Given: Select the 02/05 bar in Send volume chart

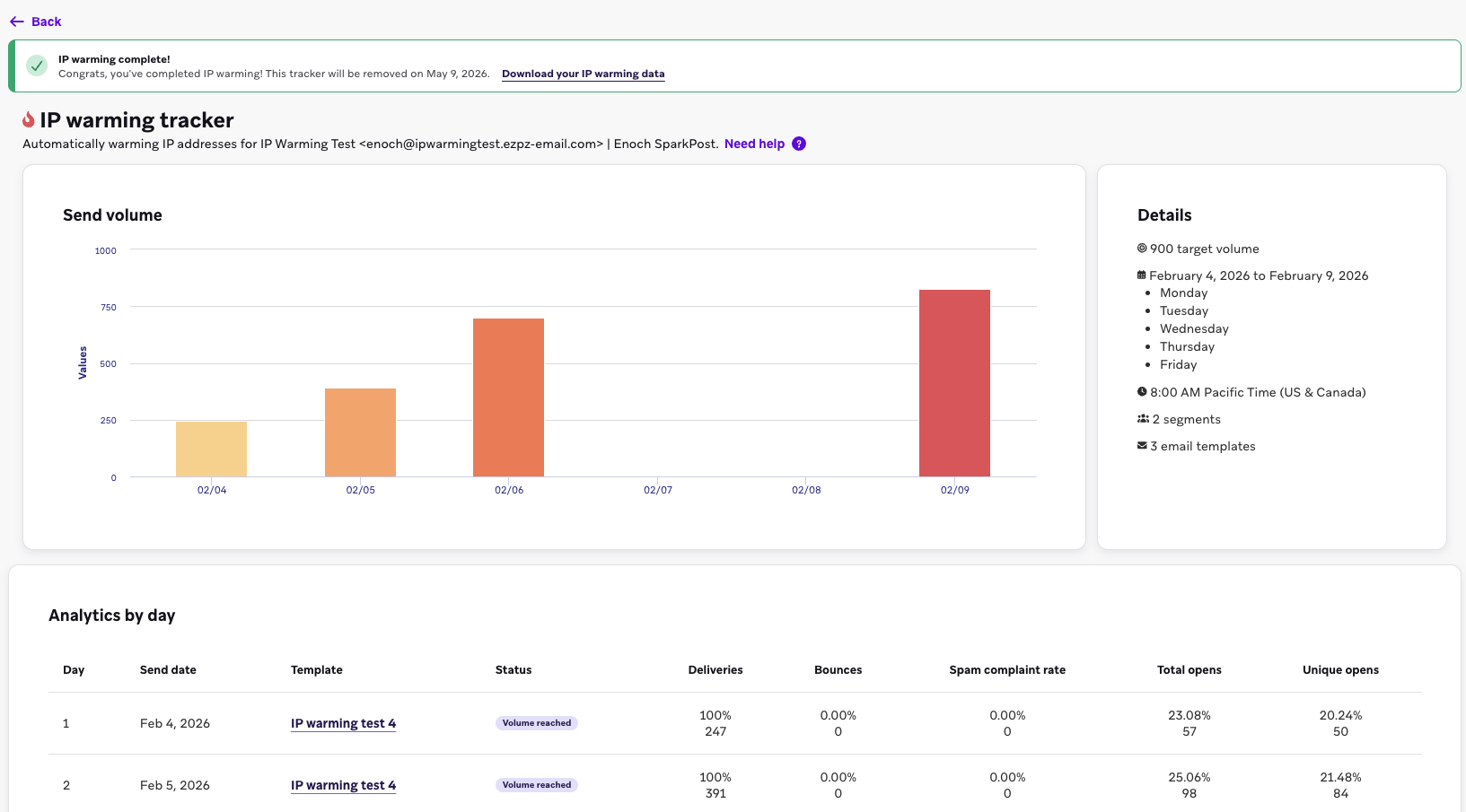Looking at the screenshot, I should point(360,432).
